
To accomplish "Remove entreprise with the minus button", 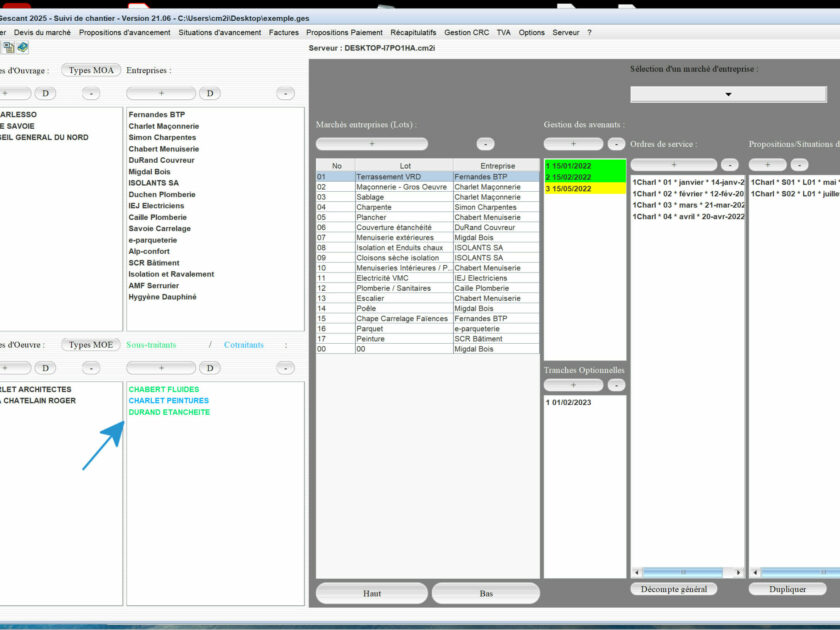I will tap(286, 93).
